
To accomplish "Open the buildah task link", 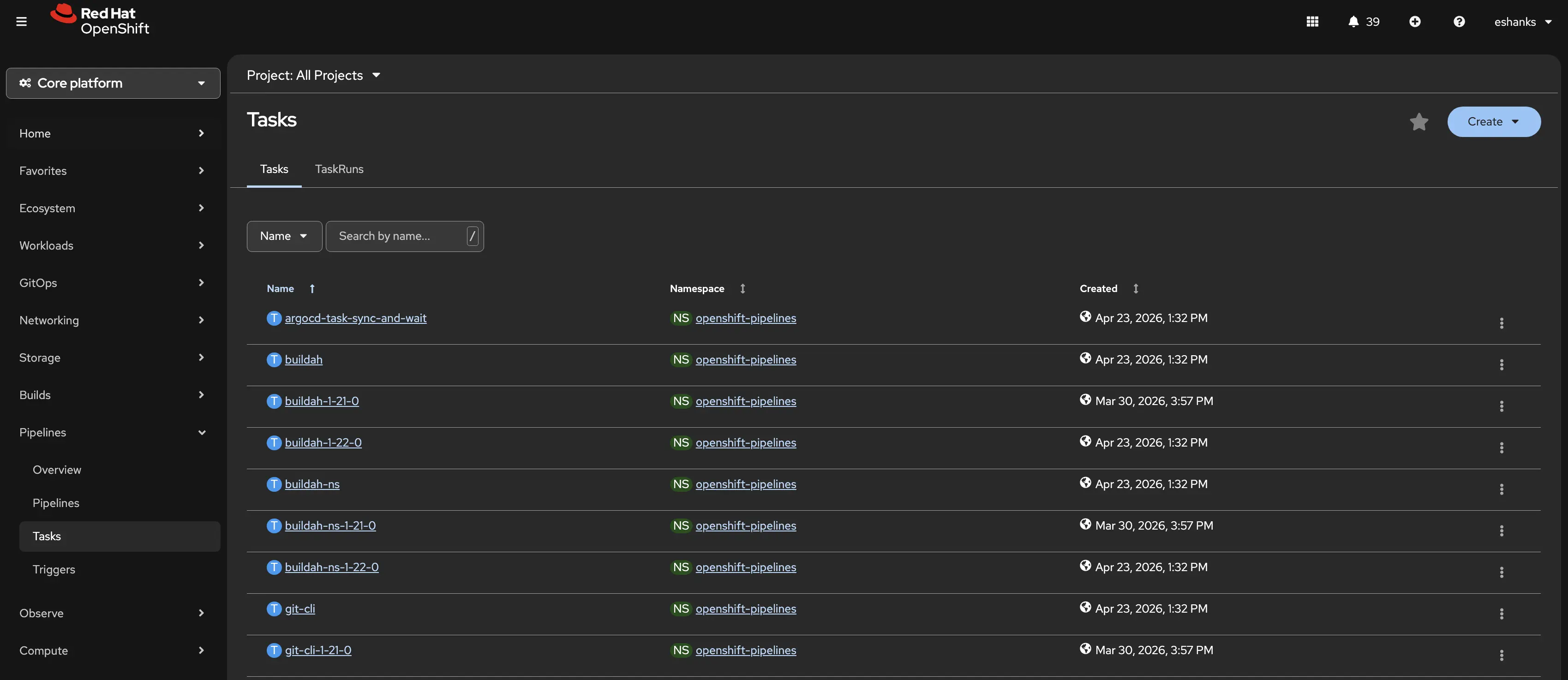I will pos(304,360).
